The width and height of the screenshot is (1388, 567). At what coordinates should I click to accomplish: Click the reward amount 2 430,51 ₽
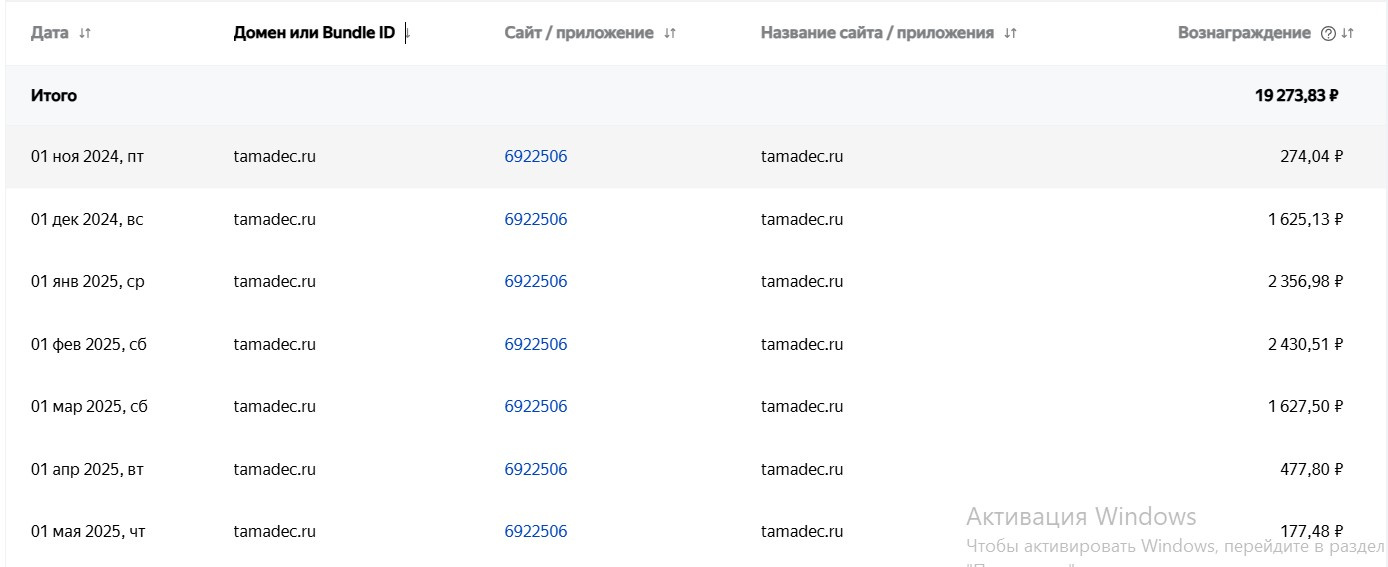point(1305,344)
